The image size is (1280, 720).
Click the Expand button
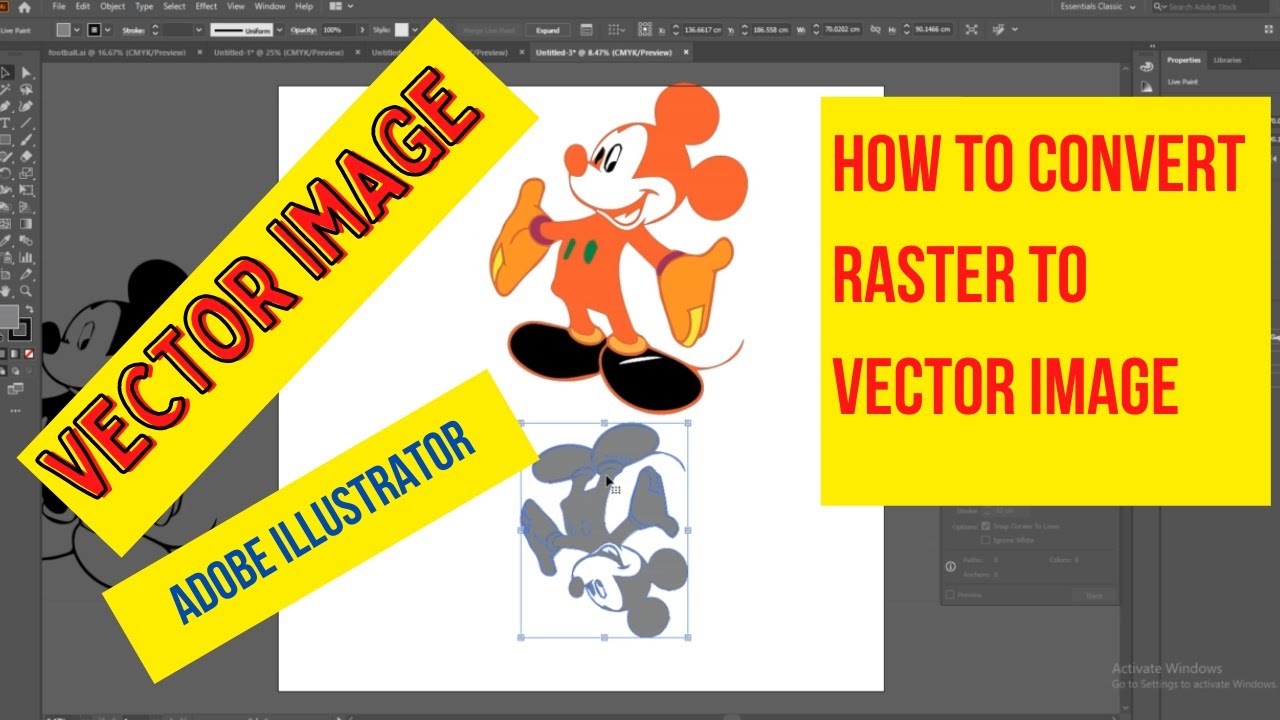tap(547, 30)
